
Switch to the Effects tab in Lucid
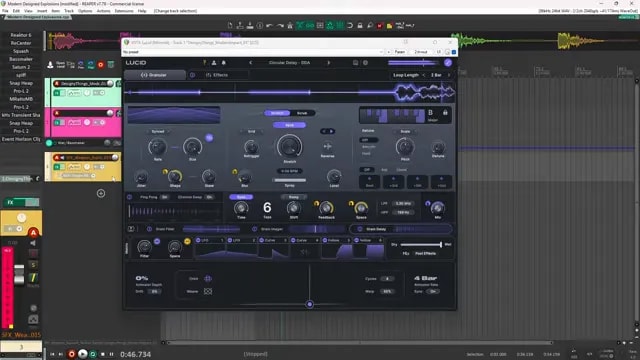pos(217,75)
